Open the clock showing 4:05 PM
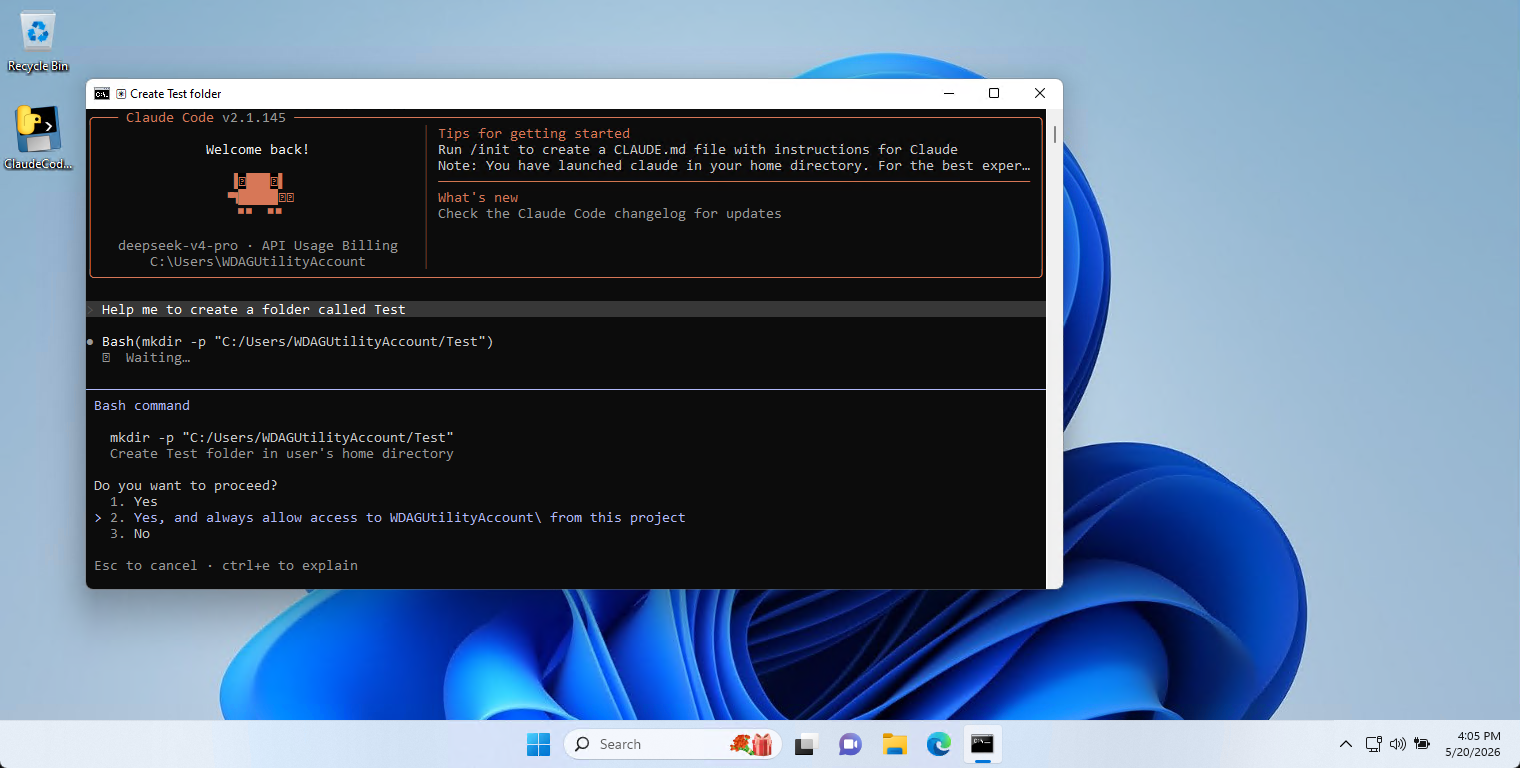1520x768 pixels. tap(1473, 743)
